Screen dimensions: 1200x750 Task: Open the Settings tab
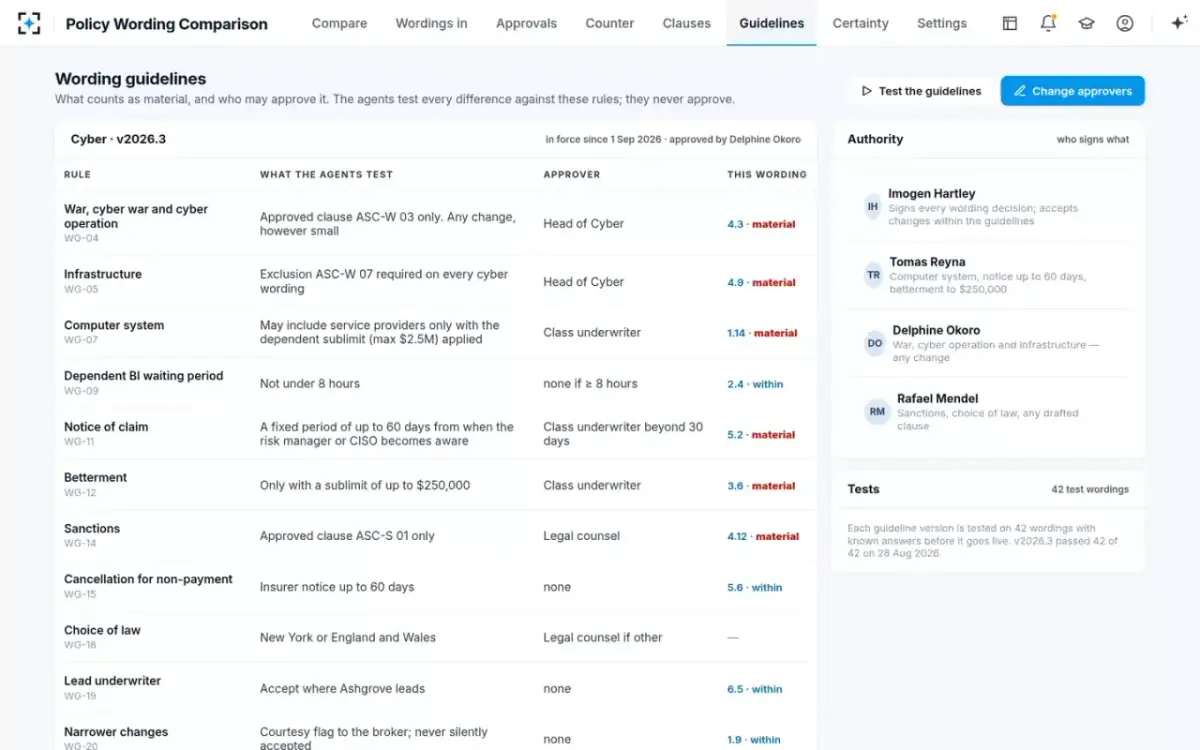[942, 23]
